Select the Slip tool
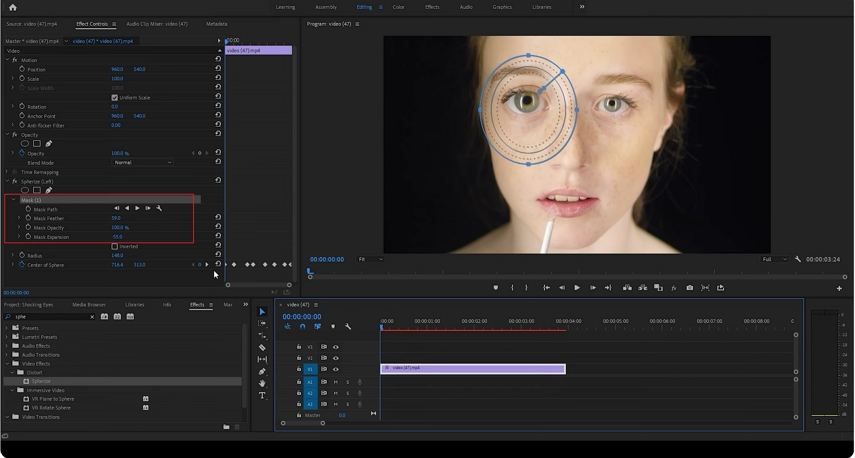 tap(262, 359)
